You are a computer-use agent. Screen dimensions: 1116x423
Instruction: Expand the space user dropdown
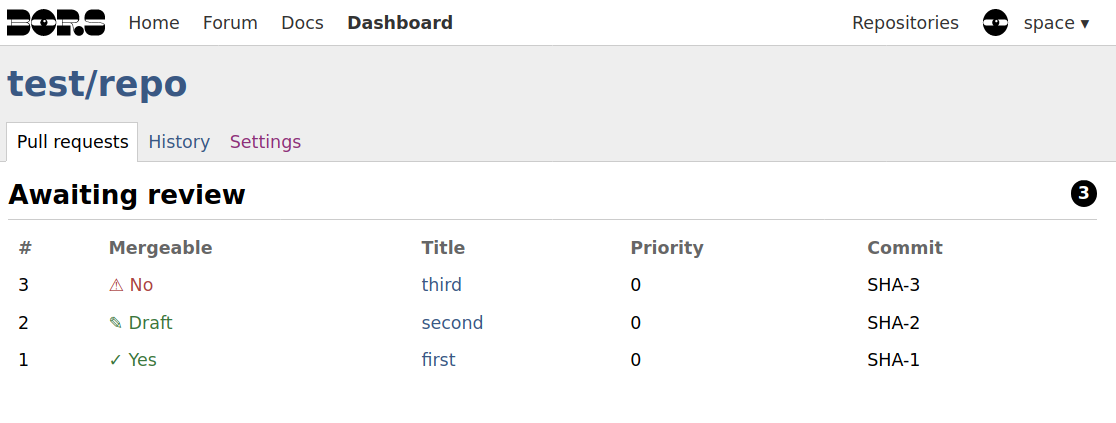(x=1056, y=23)
